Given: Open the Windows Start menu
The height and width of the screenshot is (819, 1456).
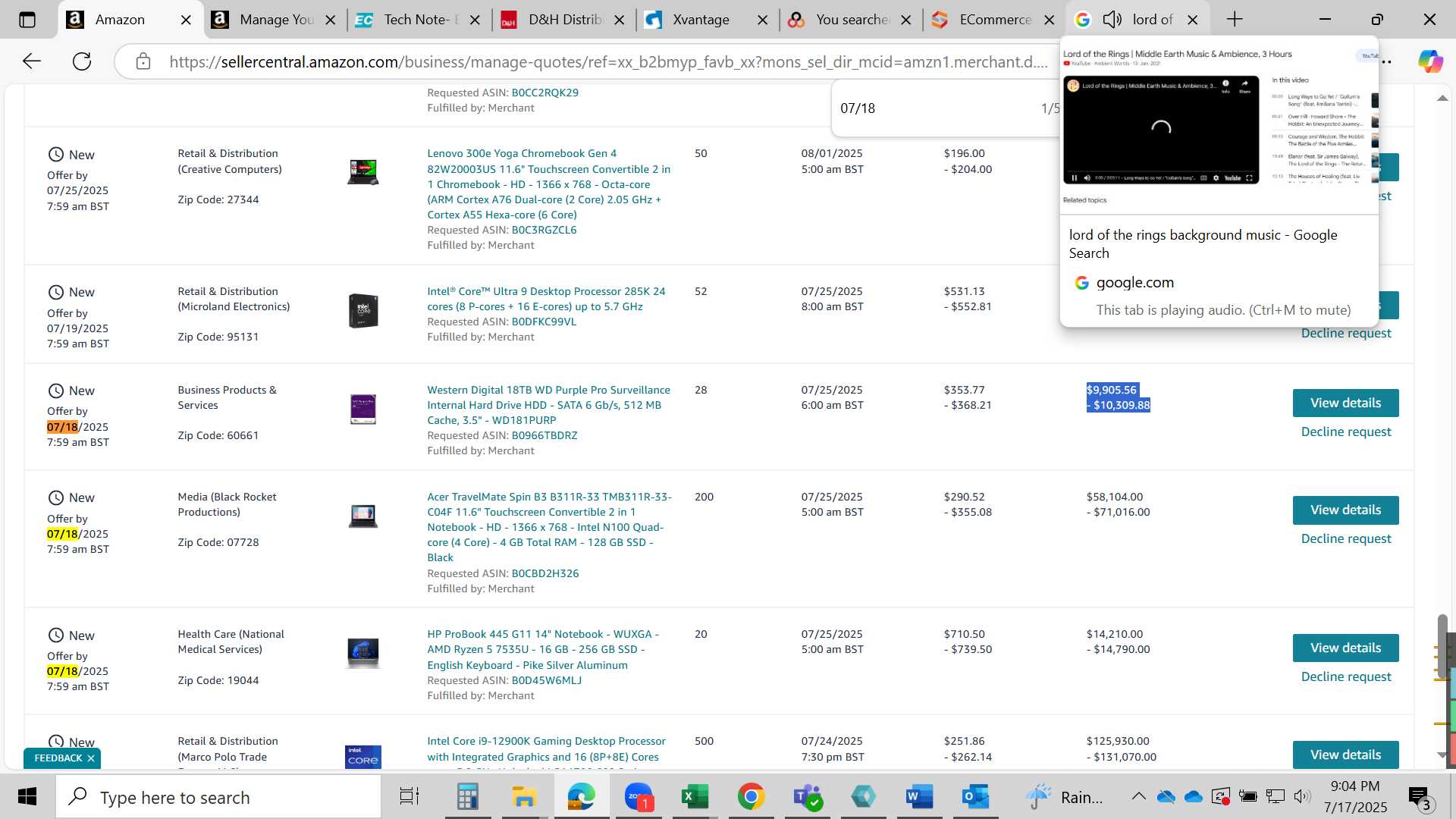Looking at the screenshot, I should (27, 797).
